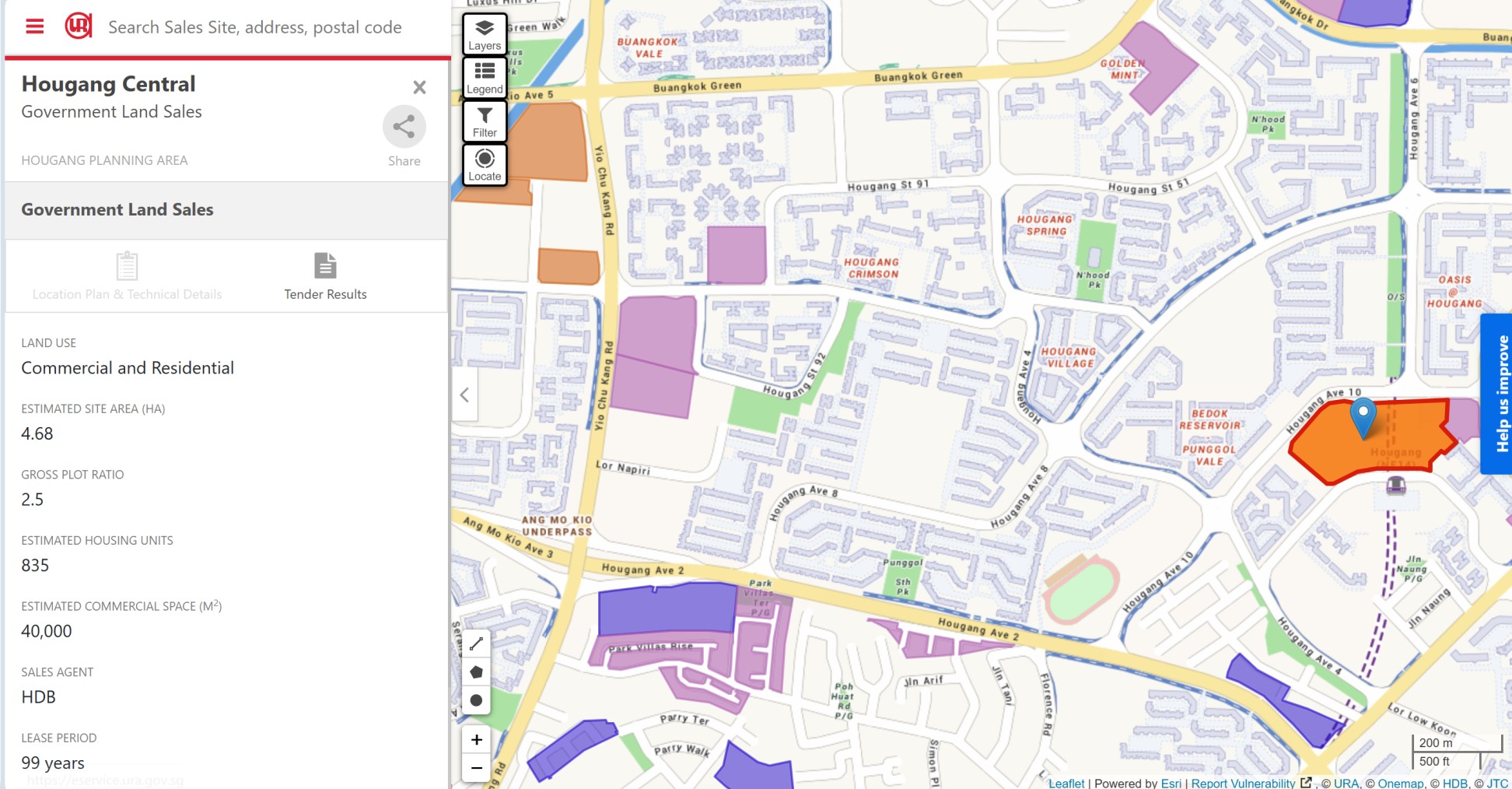Select the measure line tool

[477, 643]
